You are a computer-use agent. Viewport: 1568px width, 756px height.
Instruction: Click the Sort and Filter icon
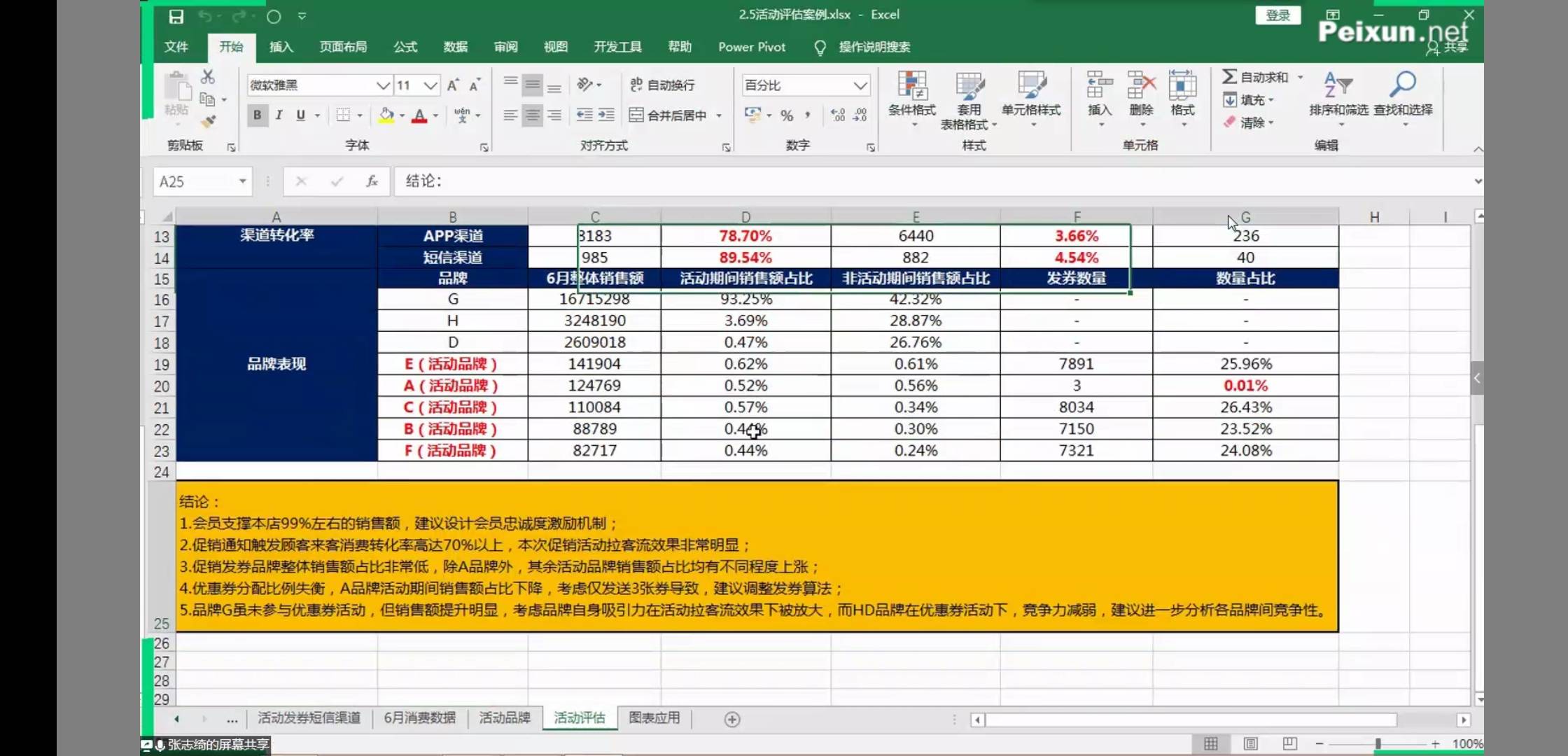[1338, 85]
